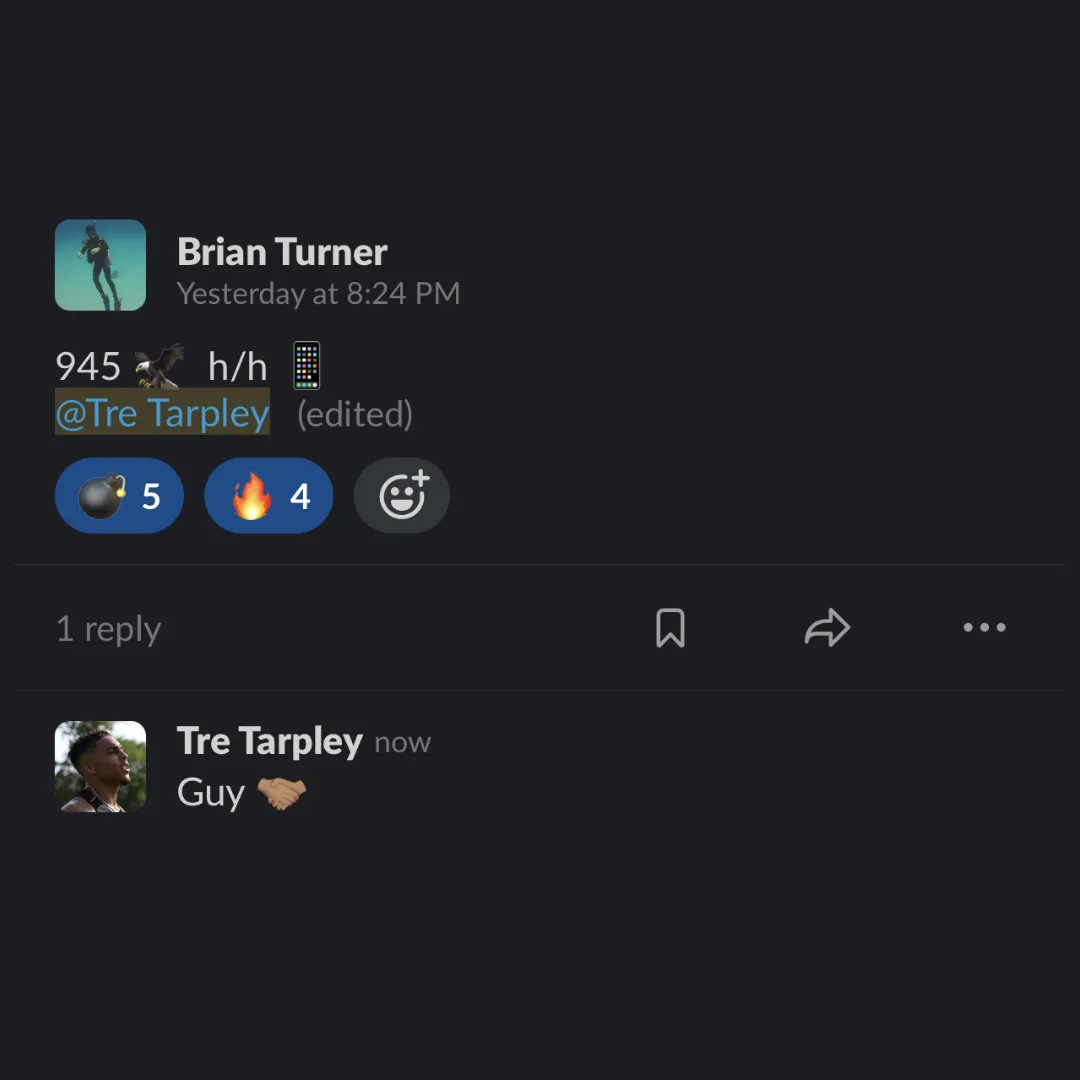Select the 'Guy' reply message text
Image resolution: width=1080 pixels, height=1080 pixels.
211,793
